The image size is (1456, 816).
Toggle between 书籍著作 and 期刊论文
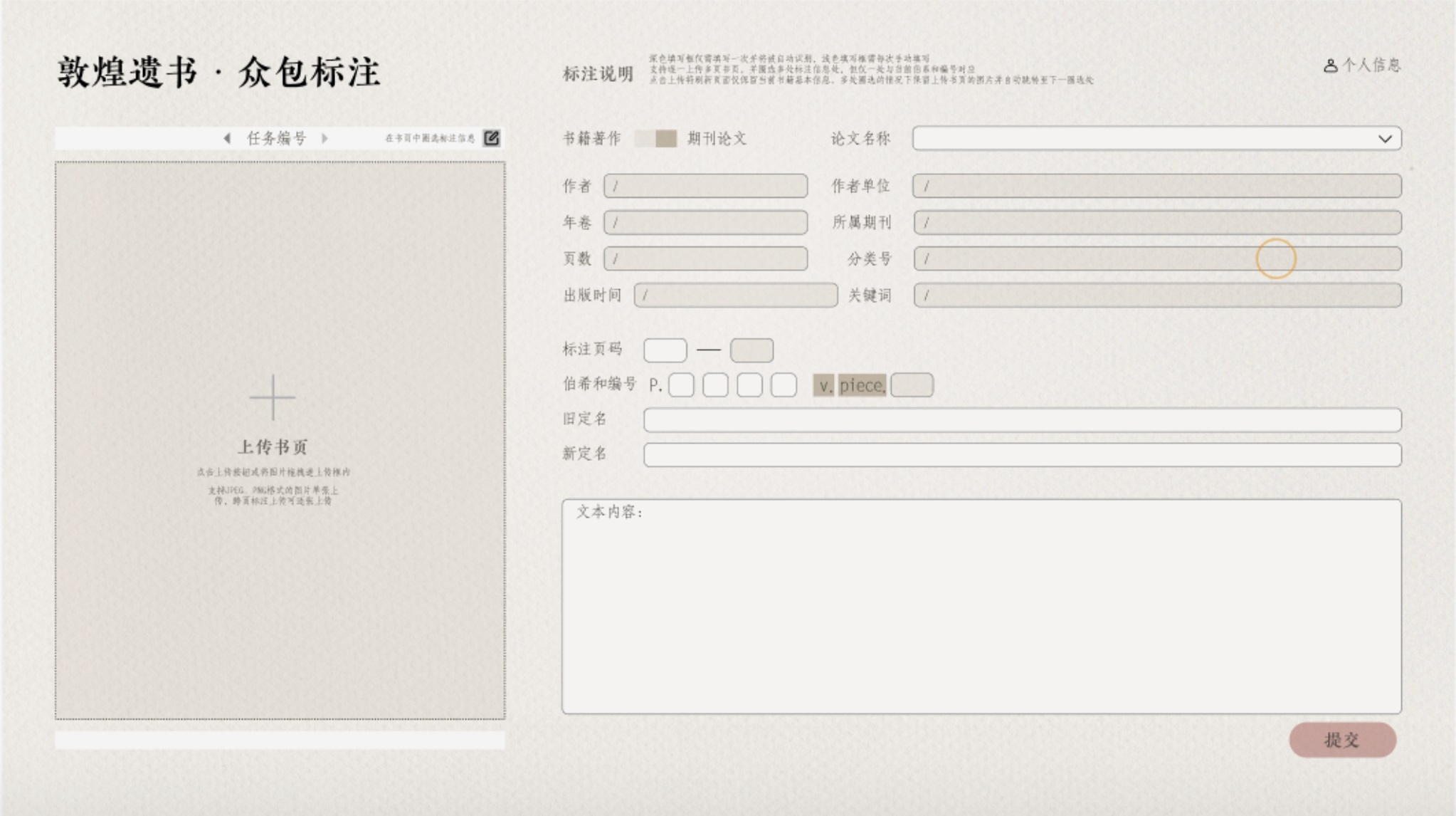[x=655, y=139]
